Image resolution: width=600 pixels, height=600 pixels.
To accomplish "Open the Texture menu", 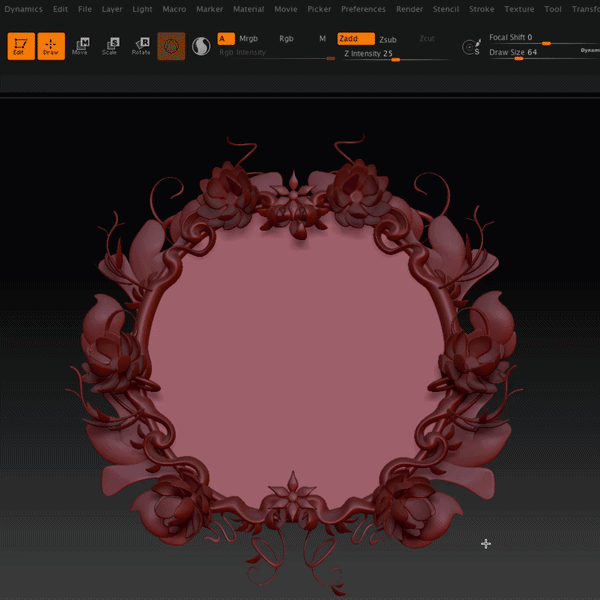I will tap(519, 9).
